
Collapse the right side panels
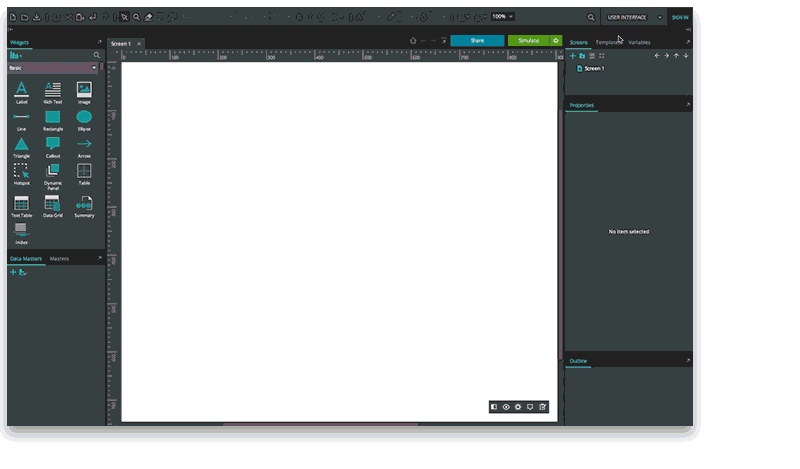click(688, 30)
